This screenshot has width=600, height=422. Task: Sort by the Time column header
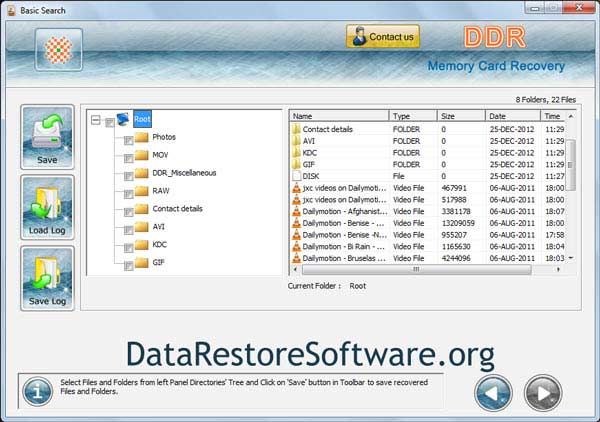553,116
